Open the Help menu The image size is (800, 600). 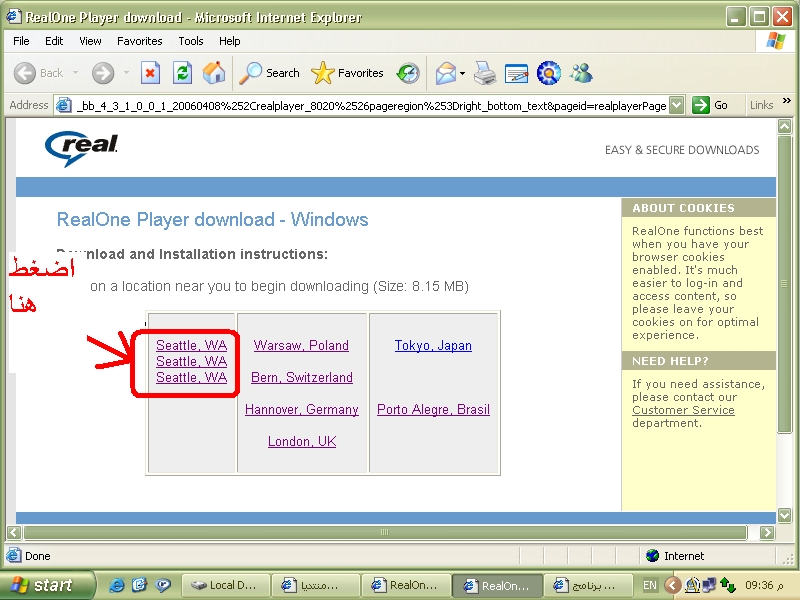pyautogui.click(x=229, y=41)
